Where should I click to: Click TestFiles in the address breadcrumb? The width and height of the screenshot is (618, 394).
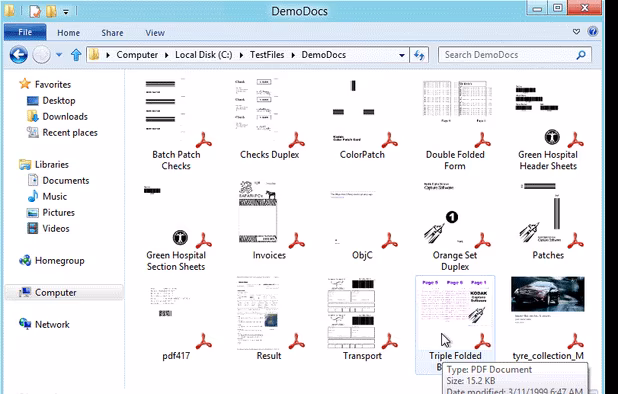coord(267,55)
